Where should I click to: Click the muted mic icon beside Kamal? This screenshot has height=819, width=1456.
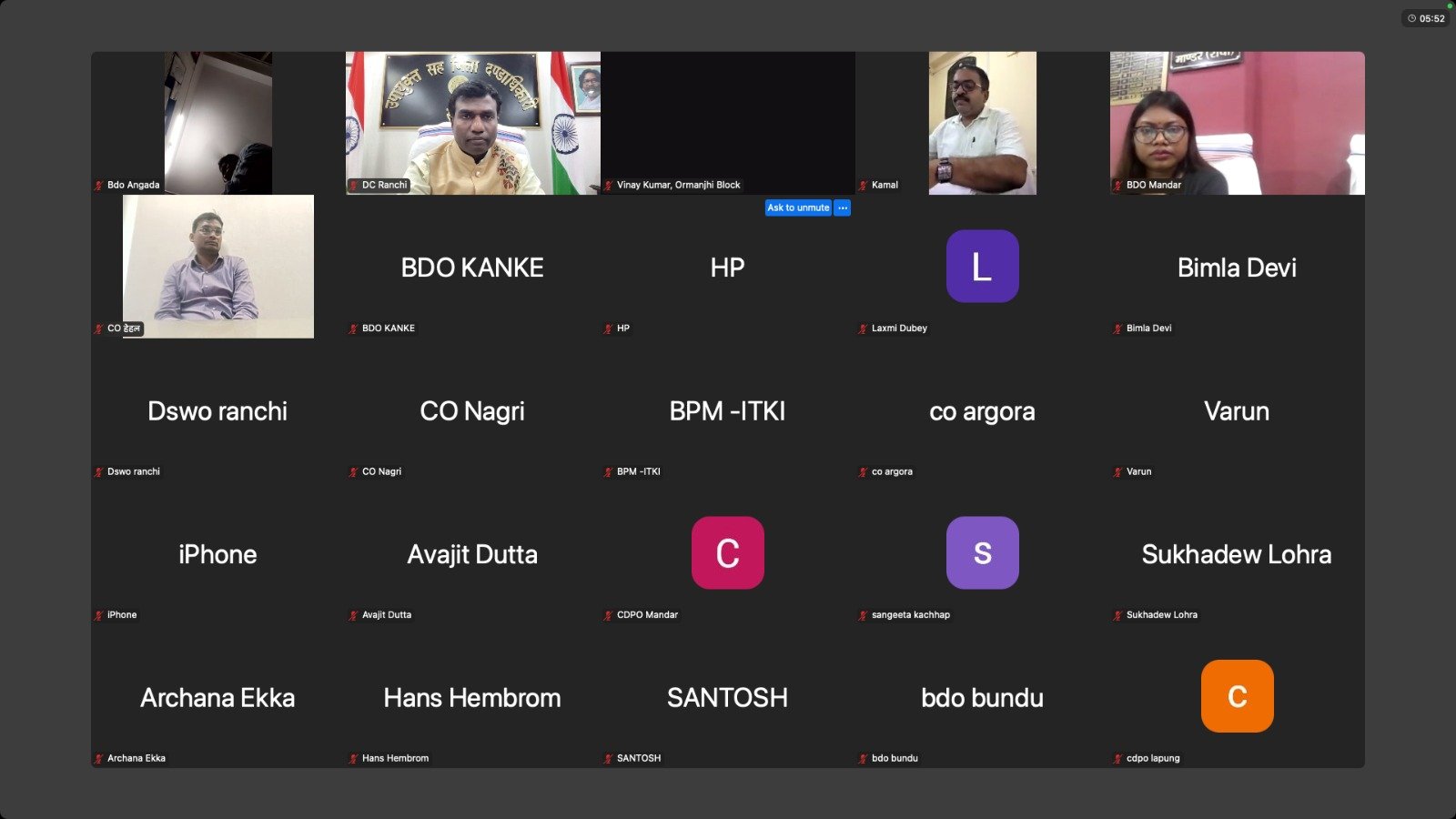[x=864, y=186]
